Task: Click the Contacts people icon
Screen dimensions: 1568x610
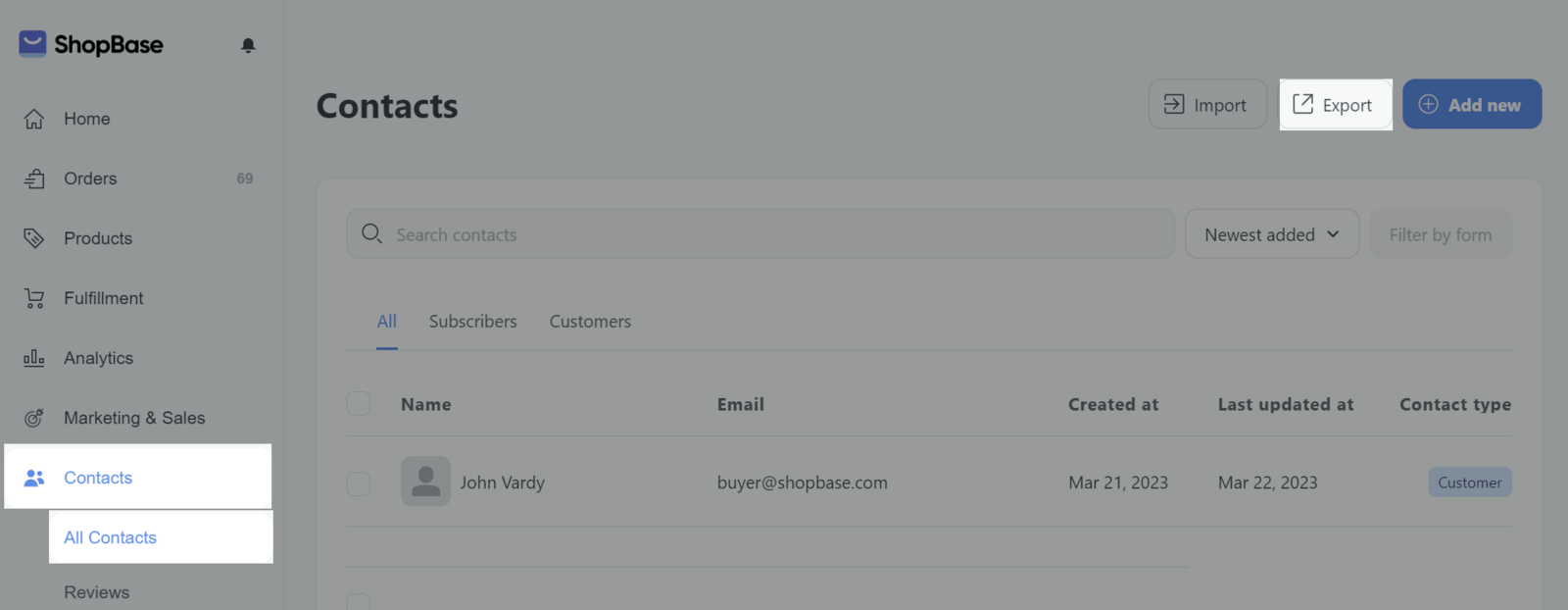Action: pyautogui.click(x=34, y=478)
